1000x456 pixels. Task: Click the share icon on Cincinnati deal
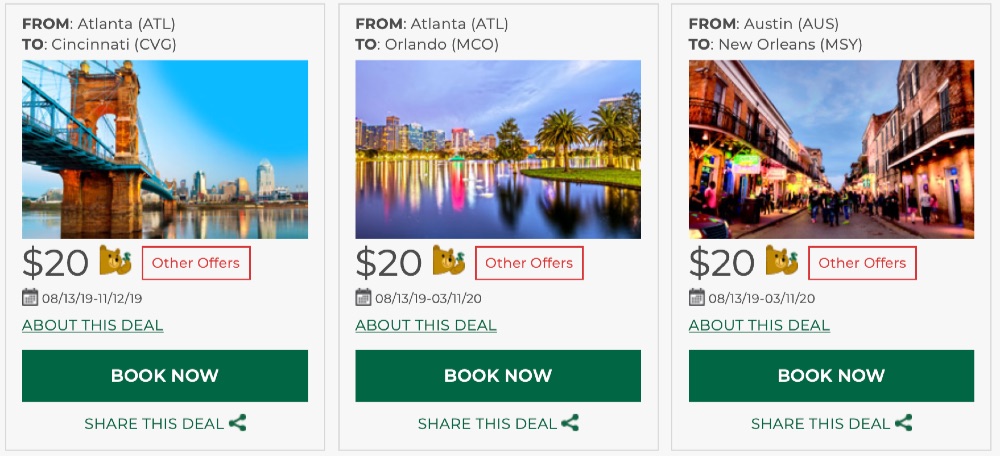coord(237,423)
